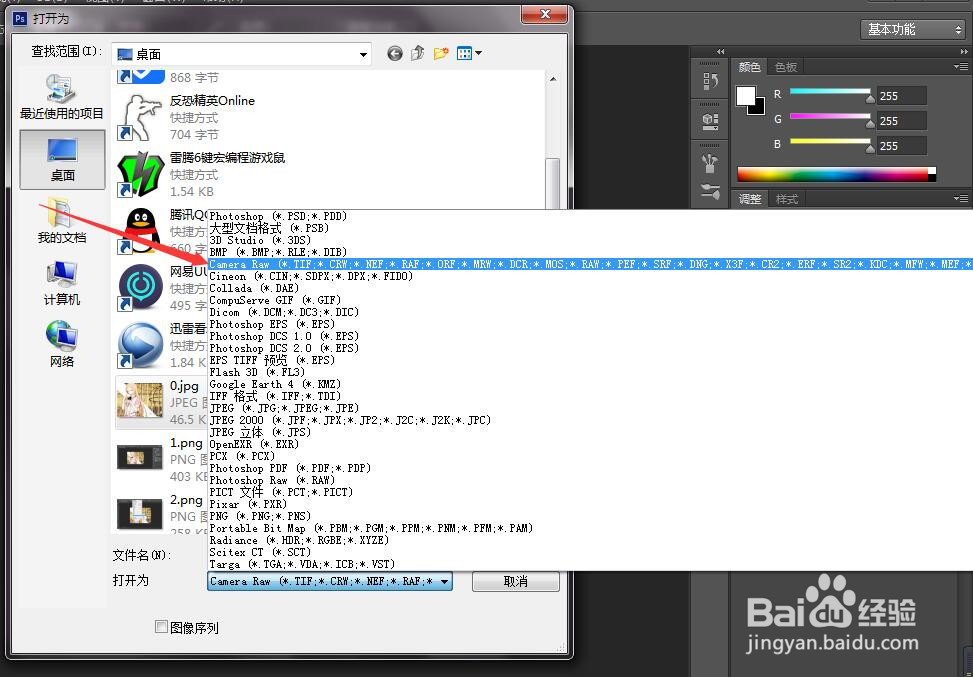Select the 迅雷看看 shortcut icon

tap(141, 345)
